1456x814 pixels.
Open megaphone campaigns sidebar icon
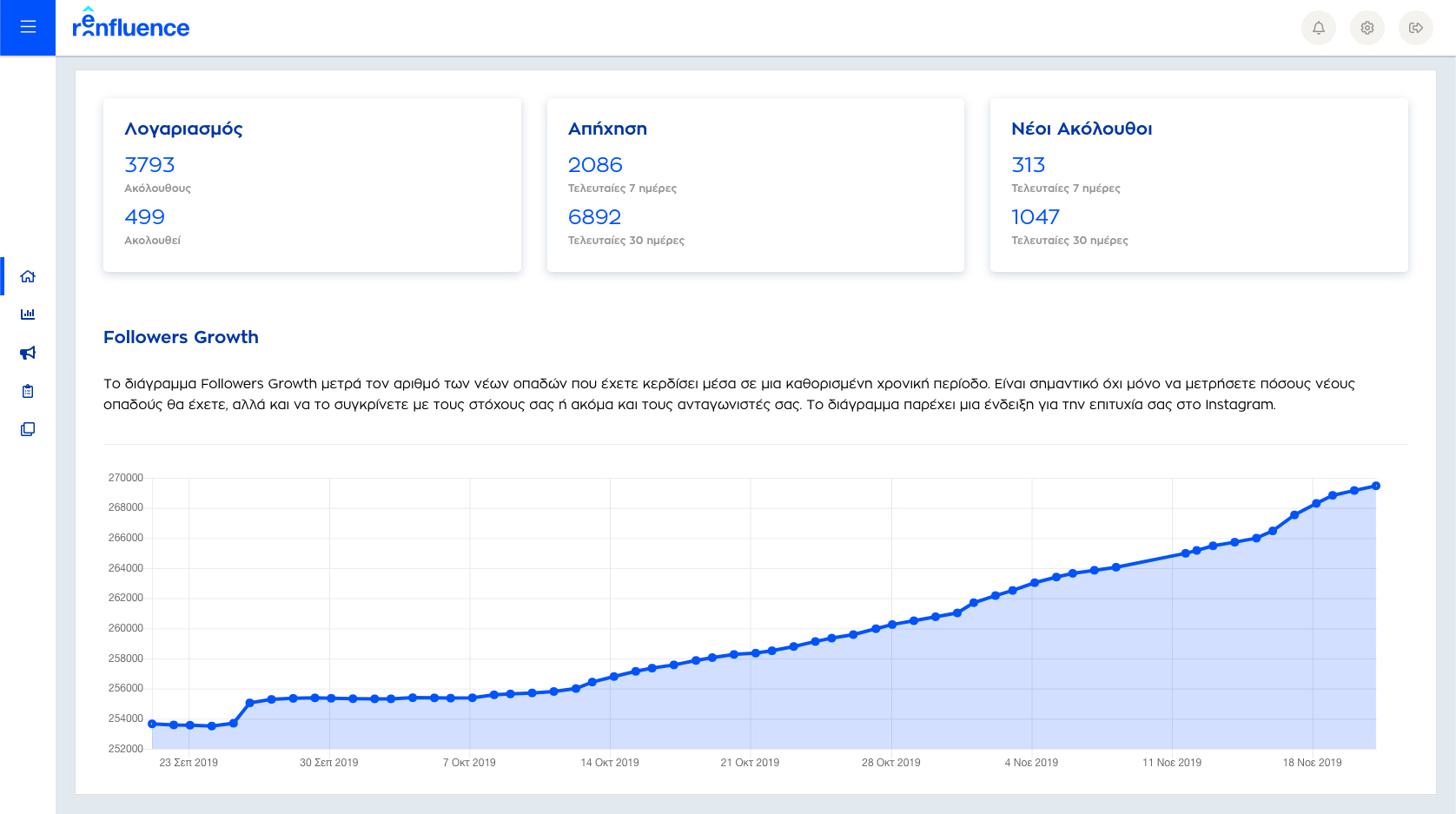[x=28, y=353]
